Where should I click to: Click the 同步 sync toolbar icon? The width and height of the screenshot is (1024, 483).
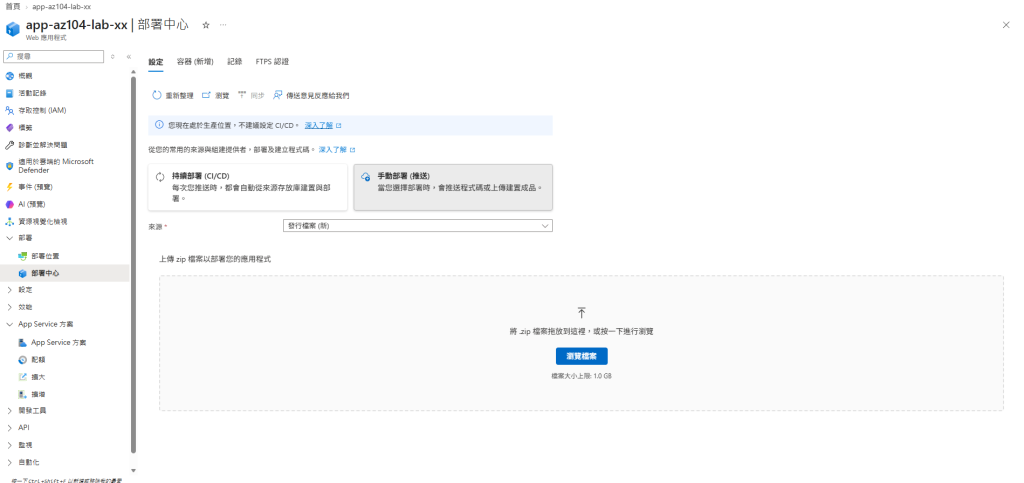(242, 95)
